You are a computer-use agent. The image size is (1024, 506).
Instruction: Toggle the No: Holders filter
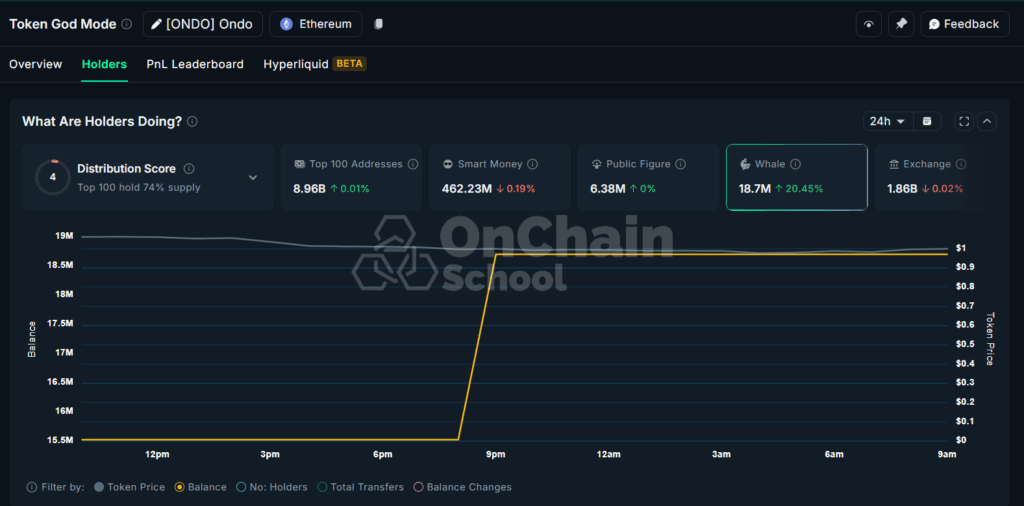pyautogui.click(x=272, y=487)
